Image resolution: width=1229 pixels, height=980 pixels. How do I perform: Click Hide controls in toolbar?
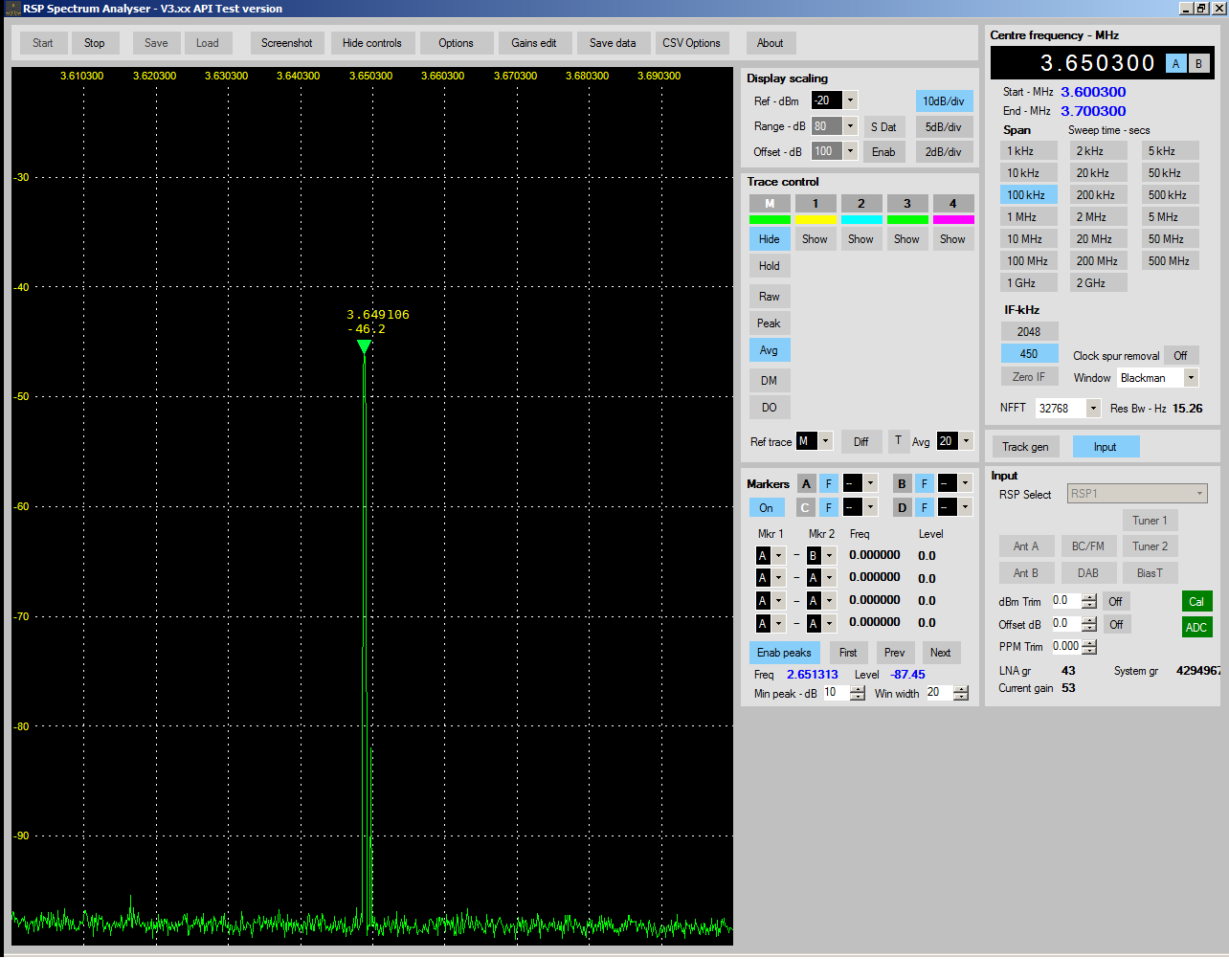(x=371, y=43)
